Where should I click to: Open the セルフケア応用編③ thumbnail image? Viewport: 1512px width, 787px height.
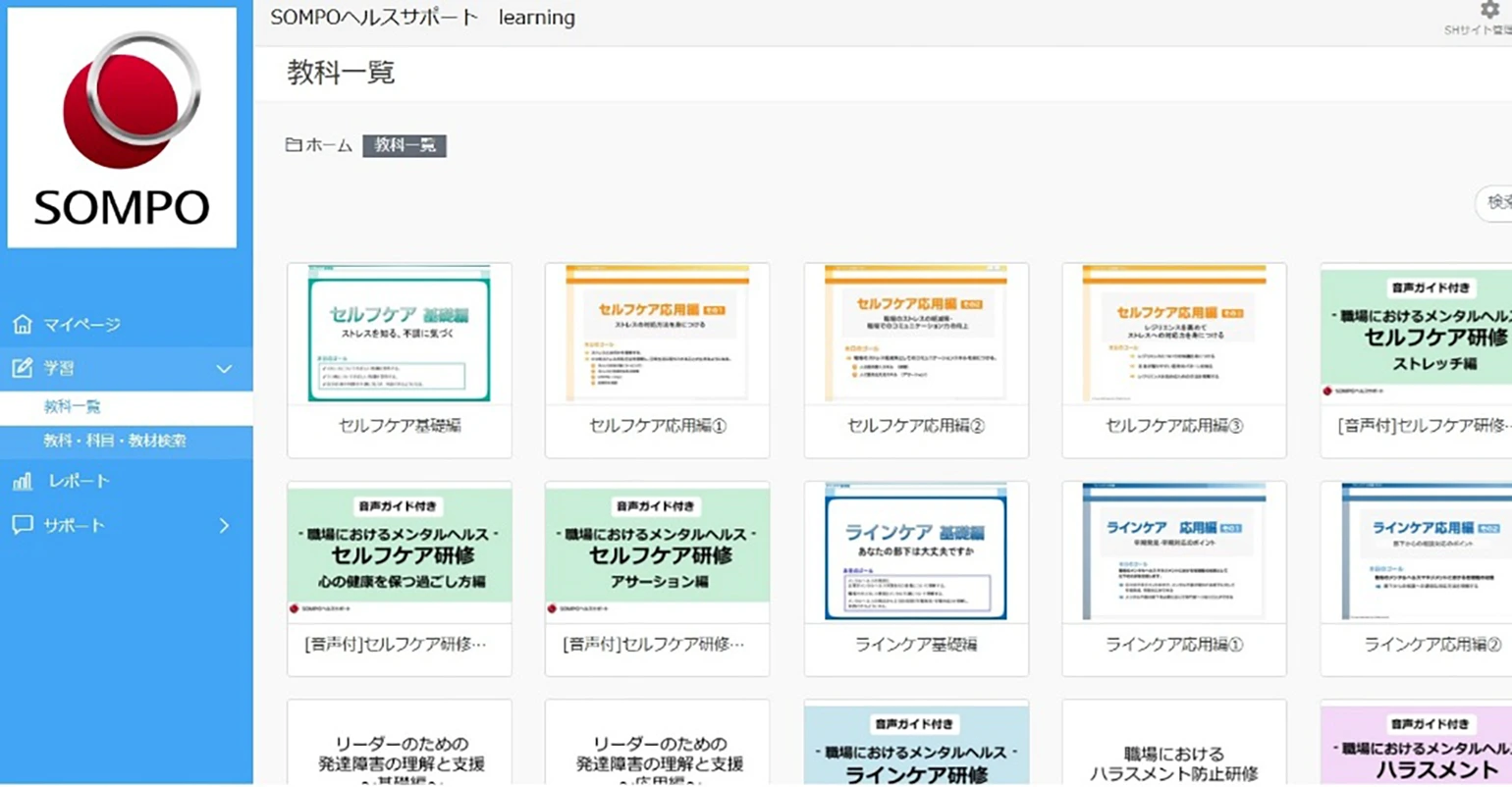pos(1174,334)
